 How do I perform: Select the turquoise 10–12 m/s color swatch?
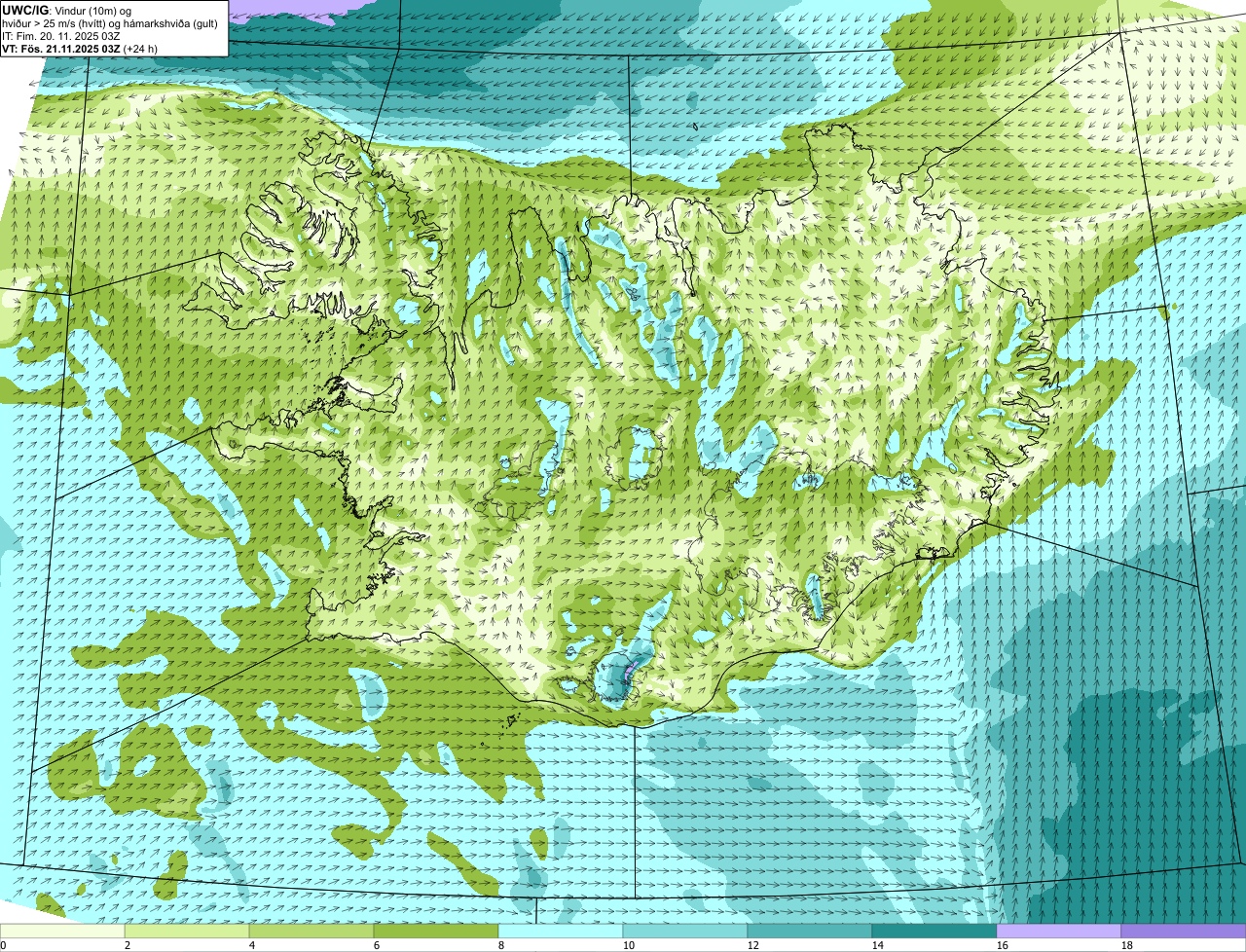685,932
